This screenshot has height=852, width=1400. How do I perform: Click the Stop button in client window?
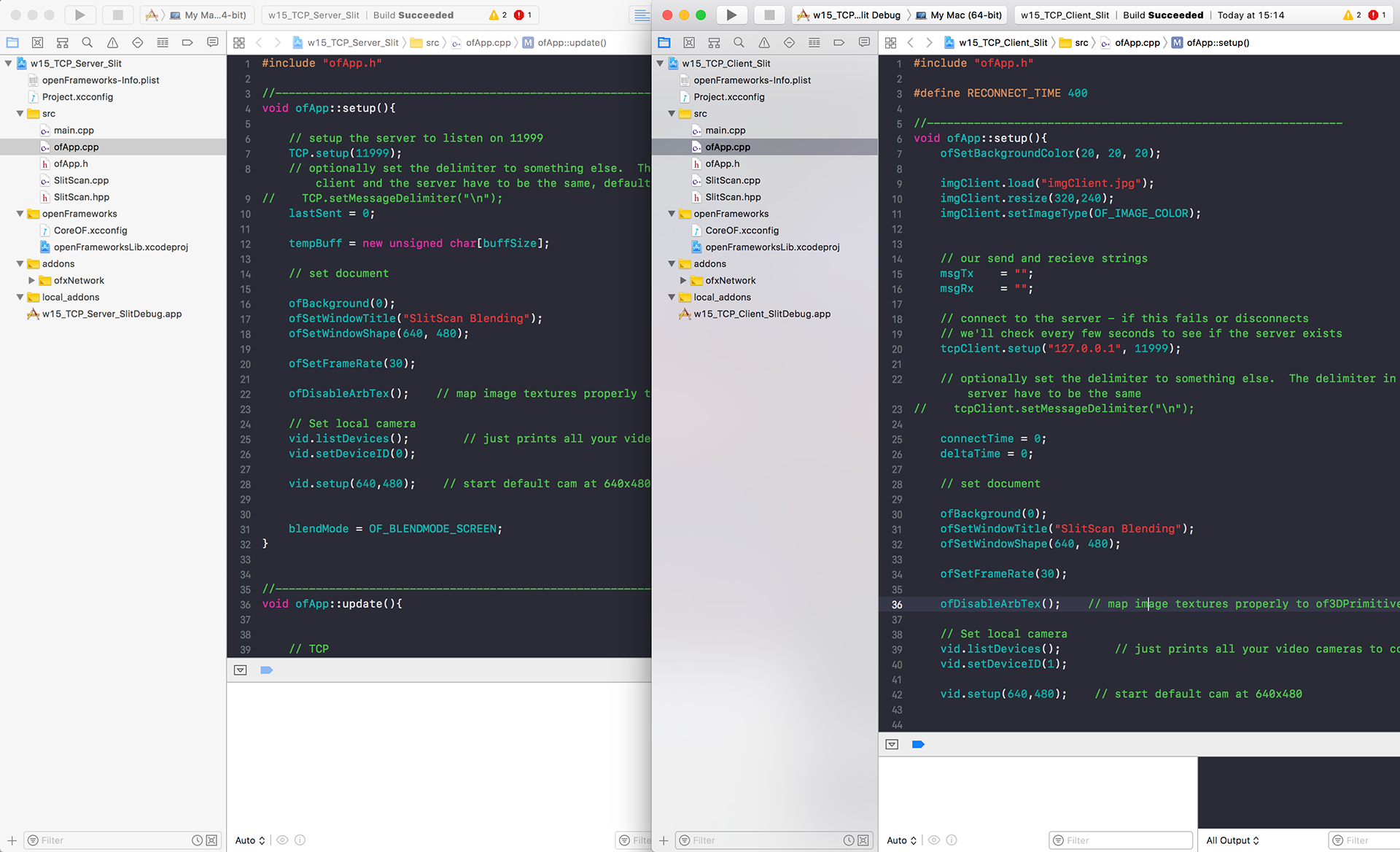click(x=769, y=15)
